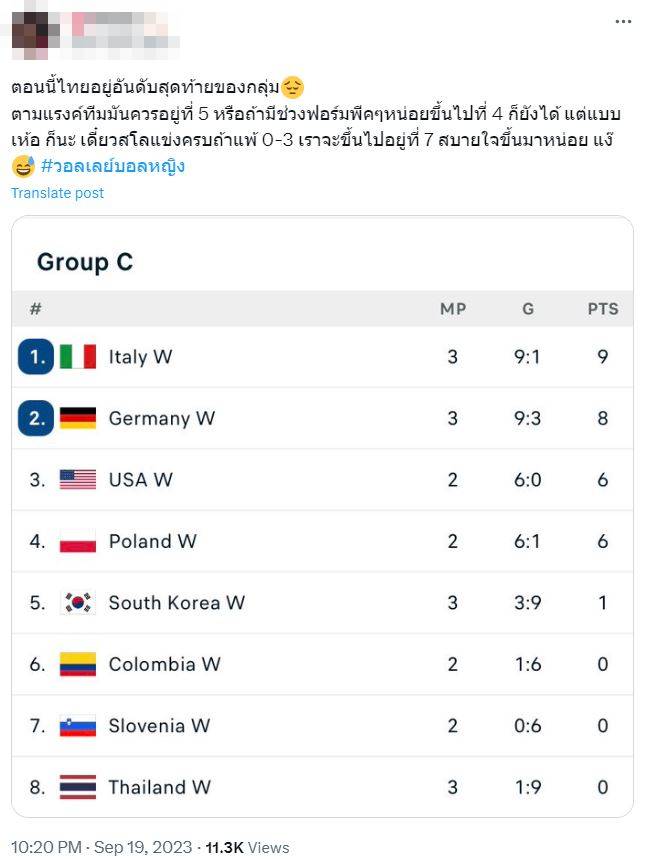
Task: Click the blue rank 2 badge
Action: [x=36, y=418]
